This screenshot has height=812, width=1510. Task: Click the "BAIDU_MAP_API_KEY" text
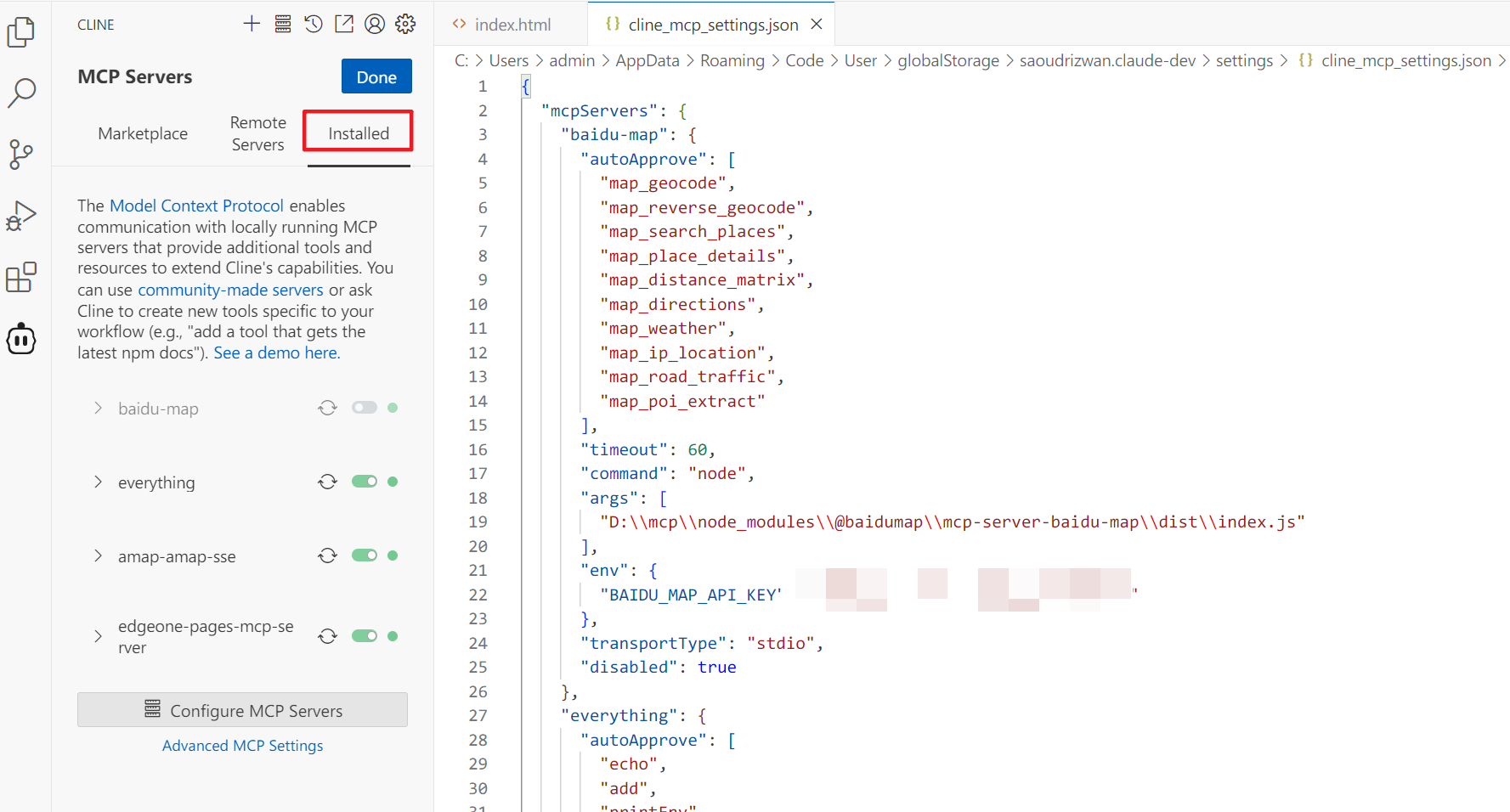pyautogui.click(x=691, y=595)
